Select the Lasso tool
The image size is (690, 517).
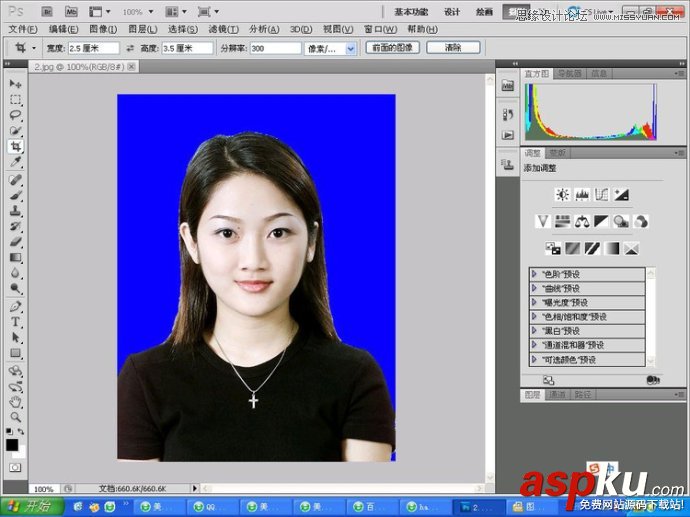point(15,115)
